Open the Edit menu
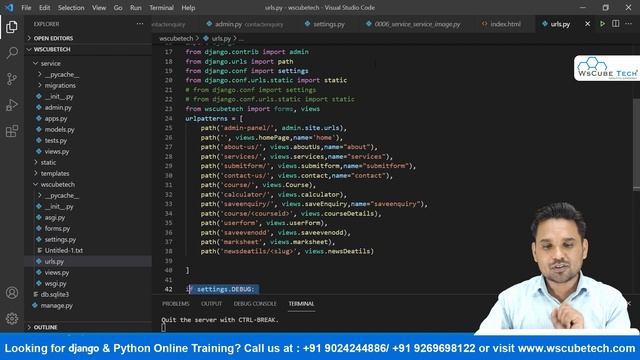Screen dimensions: 640x360 click(44, 8)
